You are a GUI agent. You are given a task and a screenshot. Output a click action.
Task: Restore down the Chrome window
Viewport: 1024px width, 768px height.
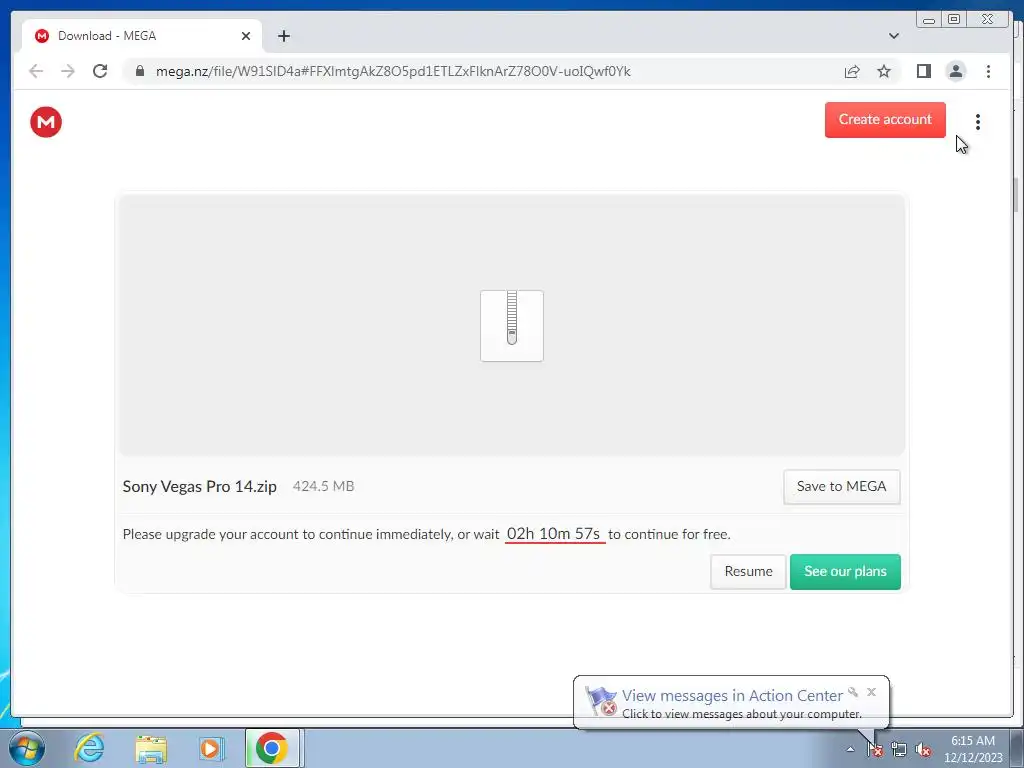click(x=953, y=20)
